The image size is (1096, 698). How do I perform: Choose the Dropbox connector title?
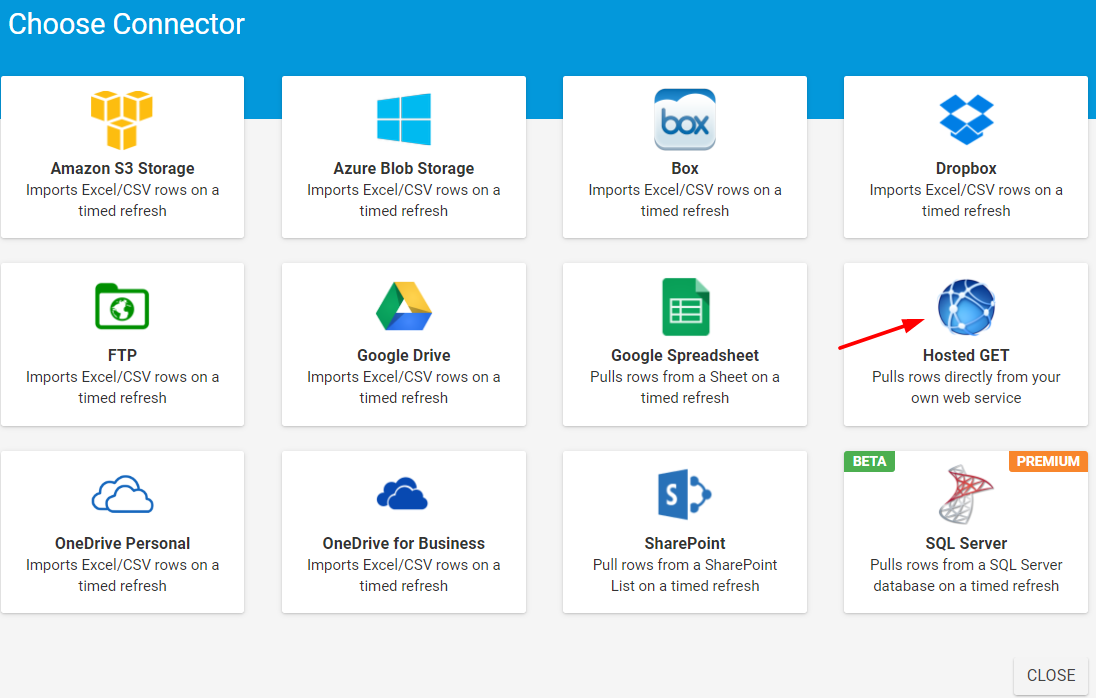966,168
